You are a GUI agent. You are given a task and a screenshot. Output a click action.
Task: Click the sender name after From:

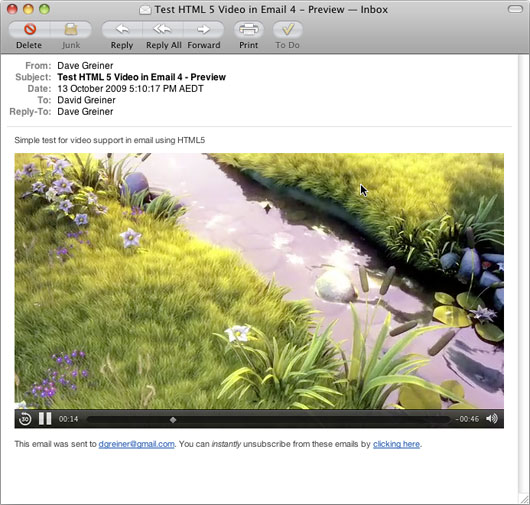coord(85,66)
